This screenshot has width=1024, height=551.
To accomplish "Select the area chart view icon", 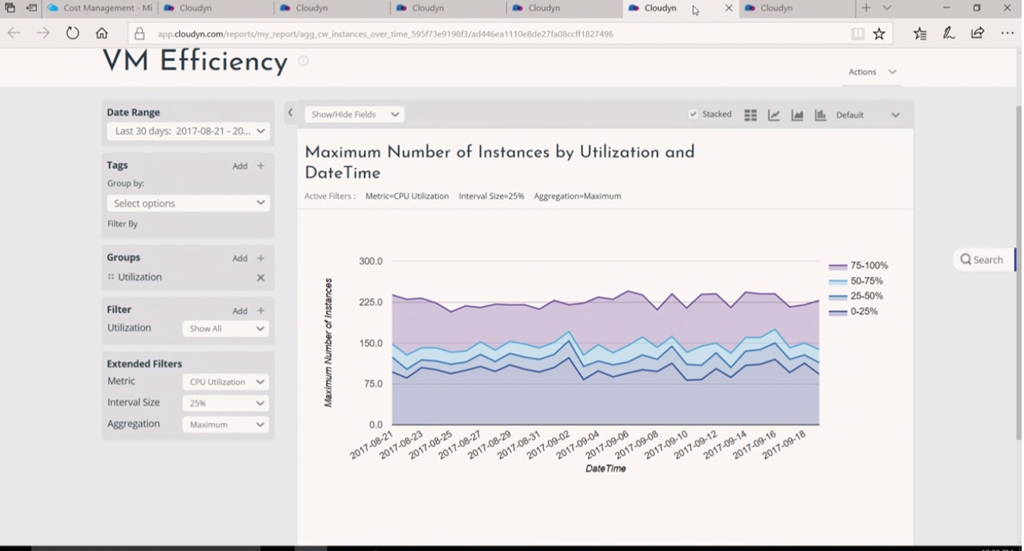I will [x=797, y=115].
